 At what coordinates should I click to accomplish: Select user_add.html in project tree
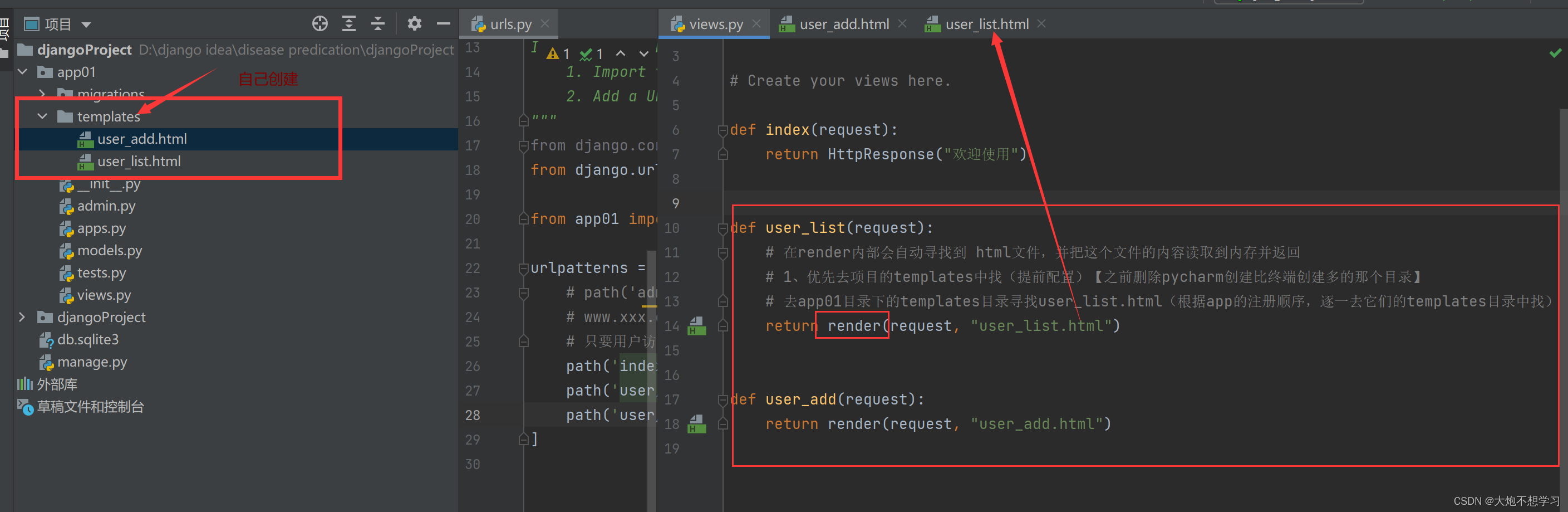(x=142, y=139)
